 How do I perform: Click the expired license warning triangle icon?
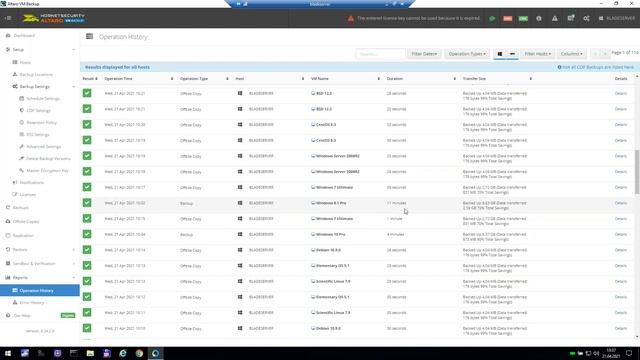(351, 18)
